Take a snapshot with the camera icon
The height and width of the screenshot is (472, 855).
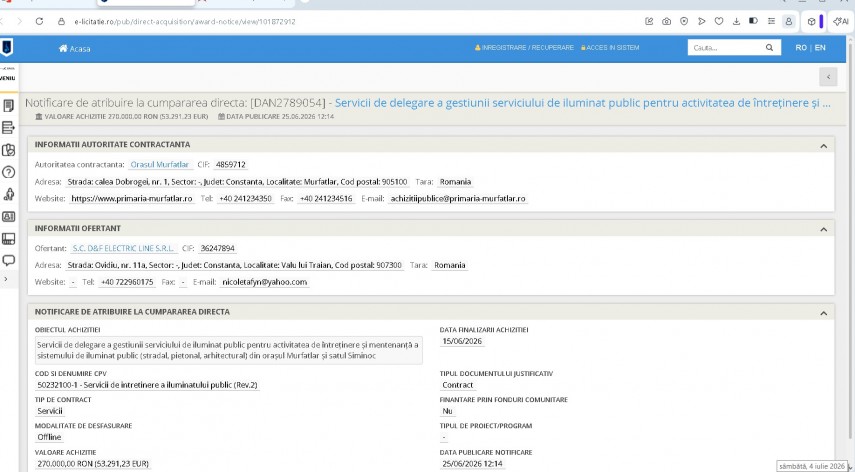pos(666,21)
